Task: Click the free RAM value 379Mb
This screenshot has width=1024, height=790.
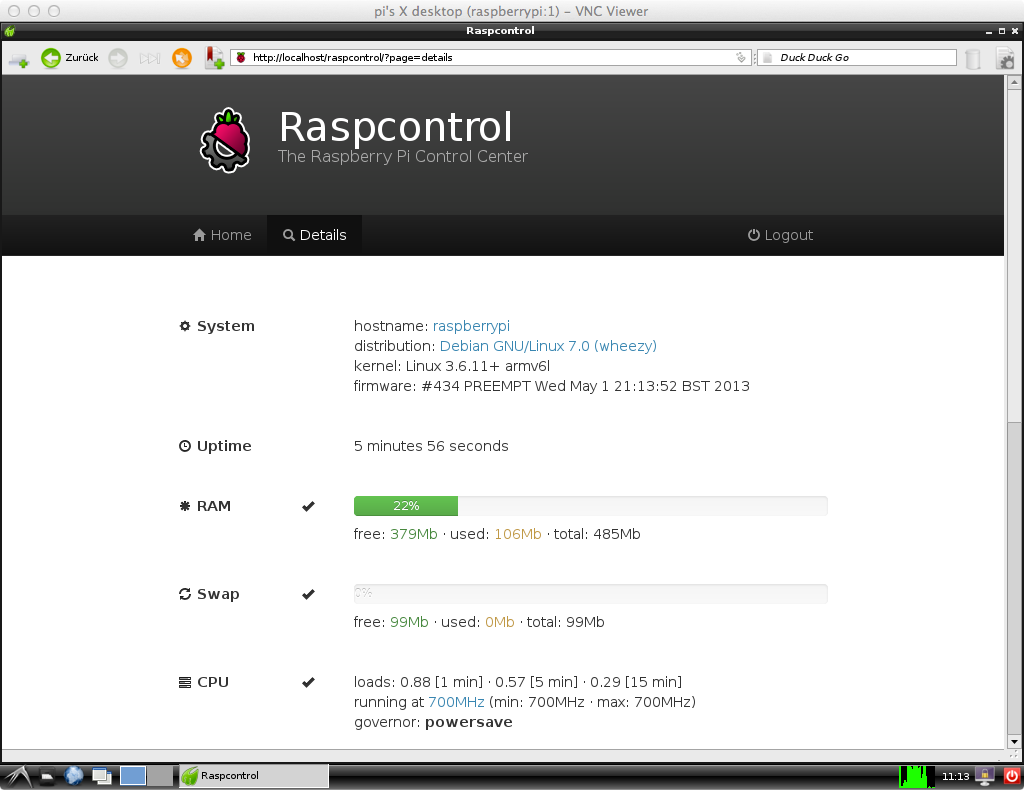Action: click(x=413, y=534)
